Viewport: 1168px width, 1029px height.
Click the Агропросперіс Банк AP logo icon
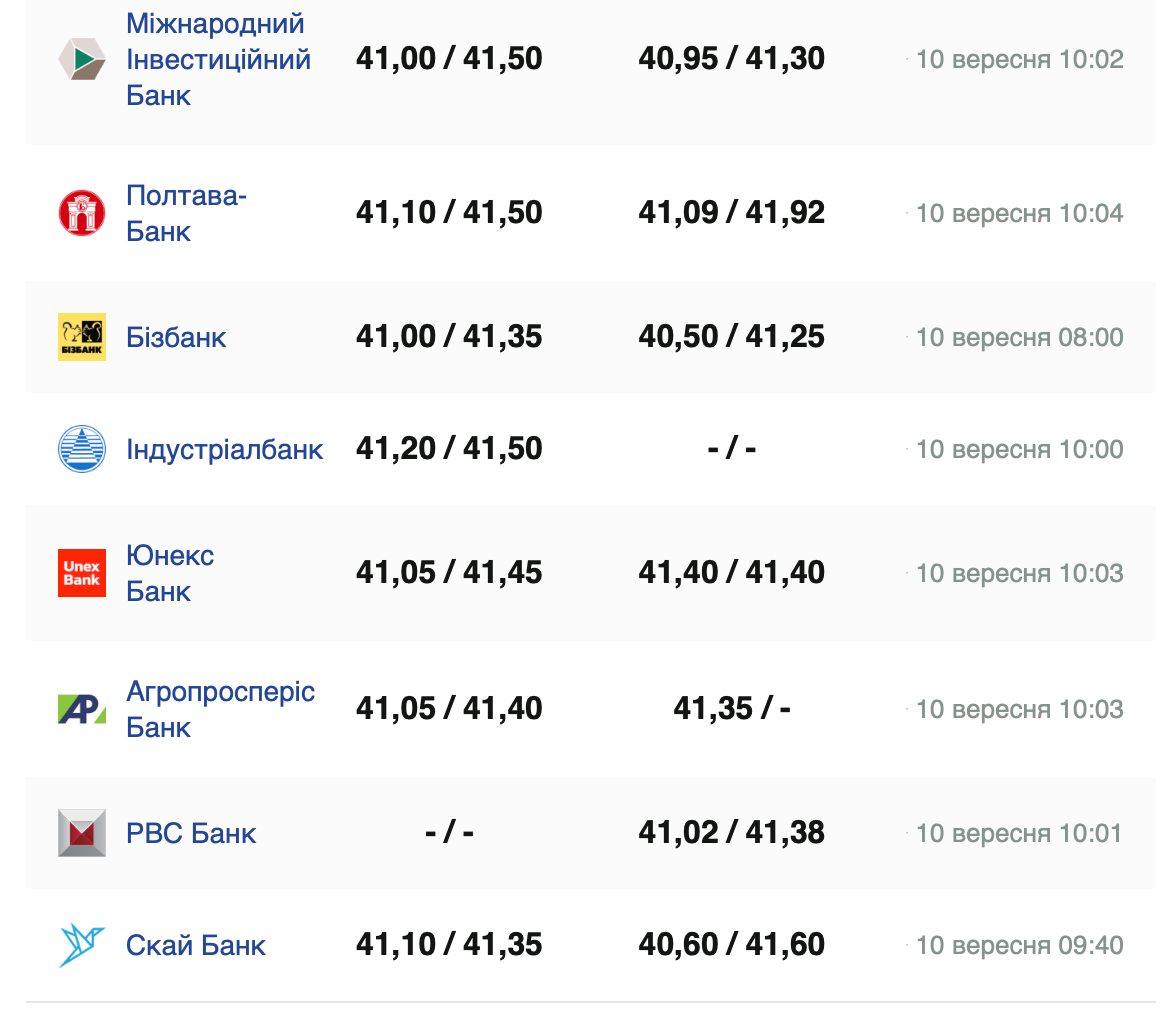81,709
